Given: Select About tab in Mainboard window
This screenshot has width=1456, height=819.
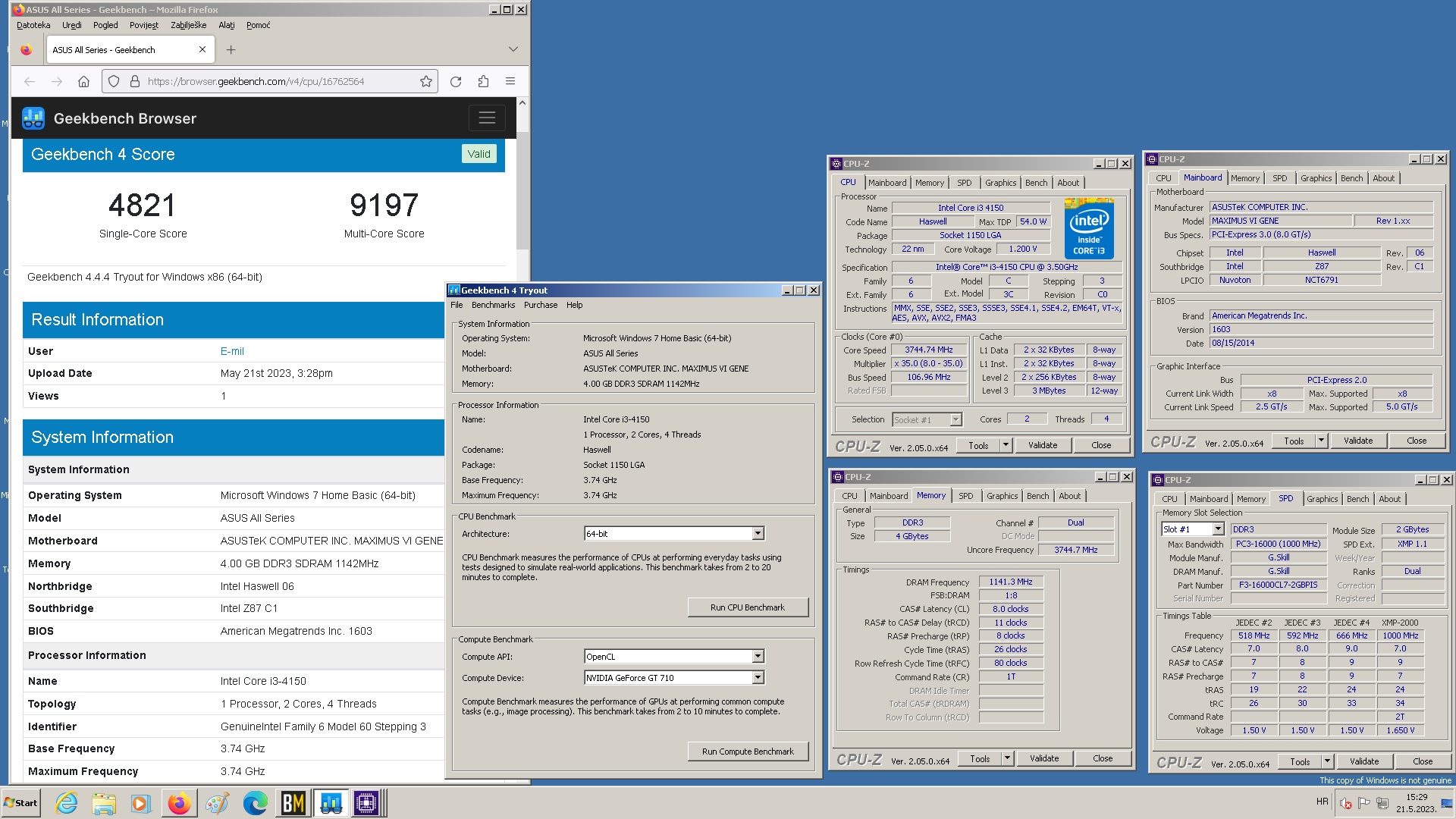Looking at the screenshot, I should [1383, 178].
